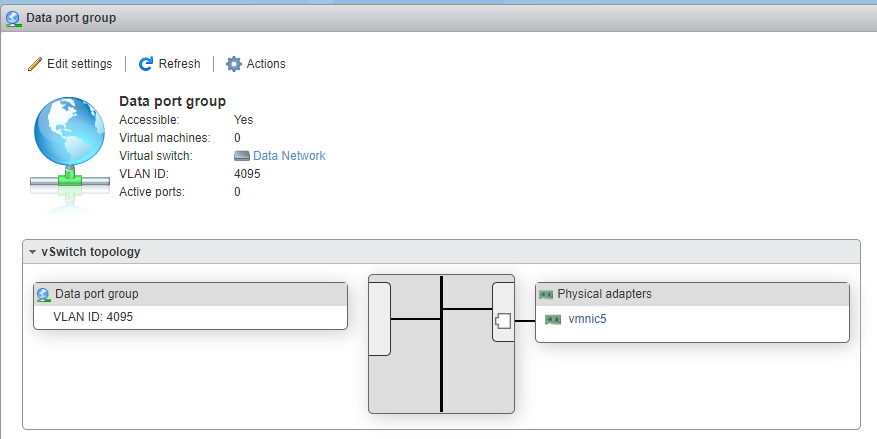
Task: Select Data port group header in topology
Action: point(96,294)
